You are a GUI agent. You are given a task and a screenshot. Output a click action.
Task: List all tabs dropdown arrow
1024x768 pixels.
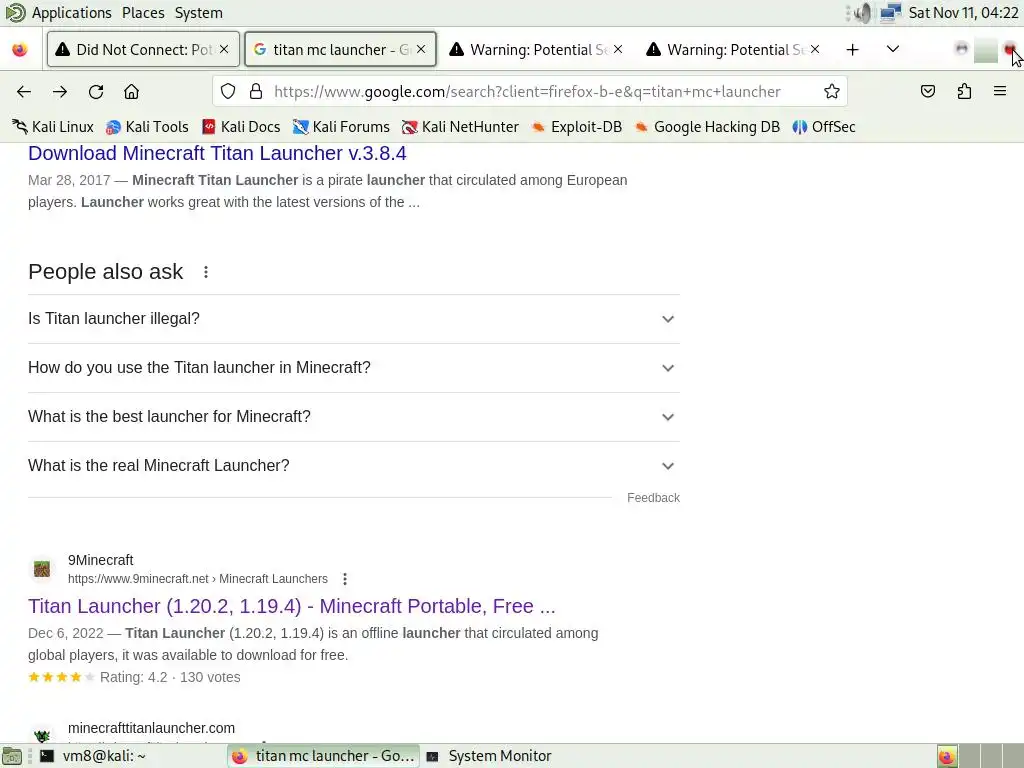893,50
